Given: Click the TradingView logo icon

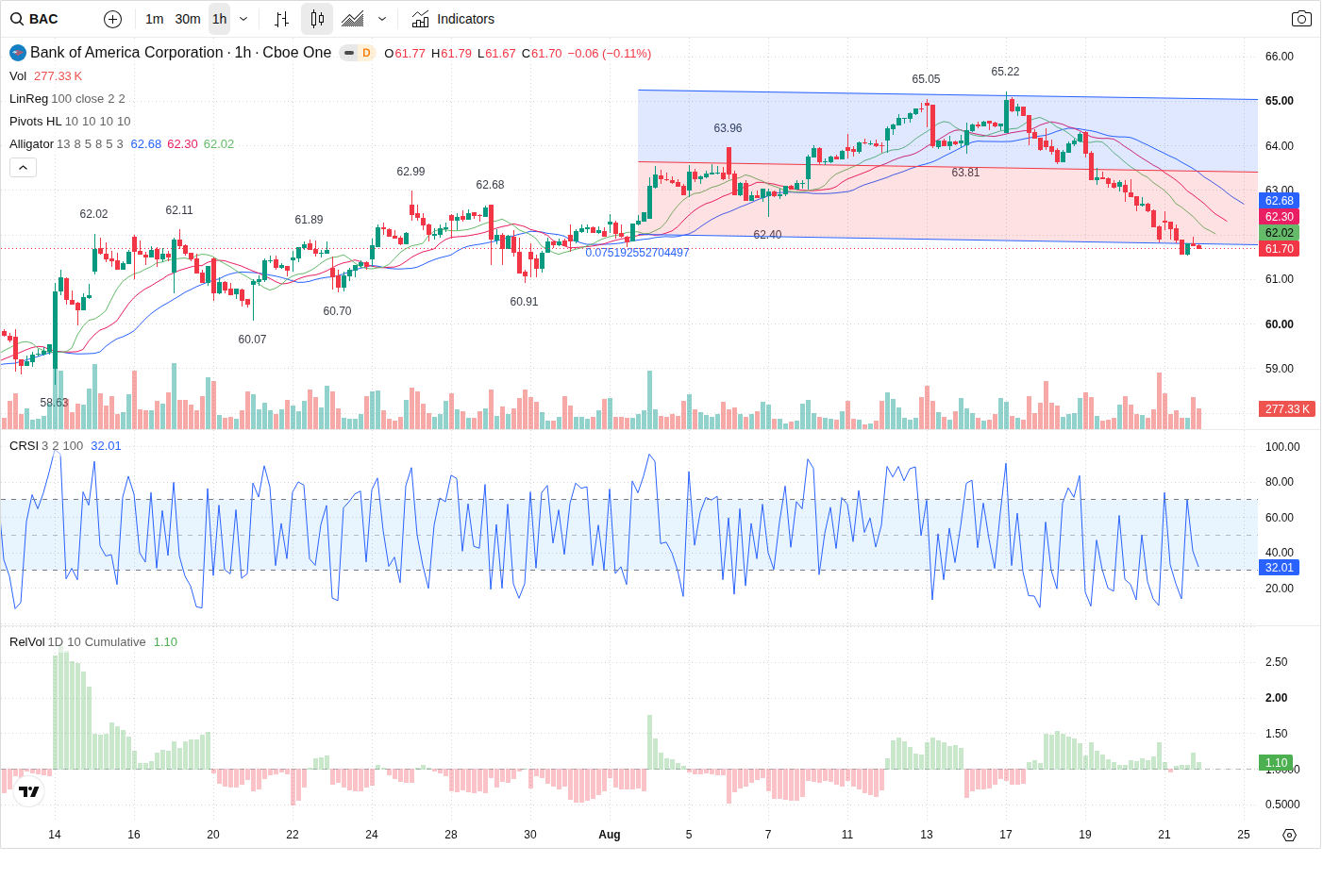Looking at the screenshot, I should (x=29, y=791).
